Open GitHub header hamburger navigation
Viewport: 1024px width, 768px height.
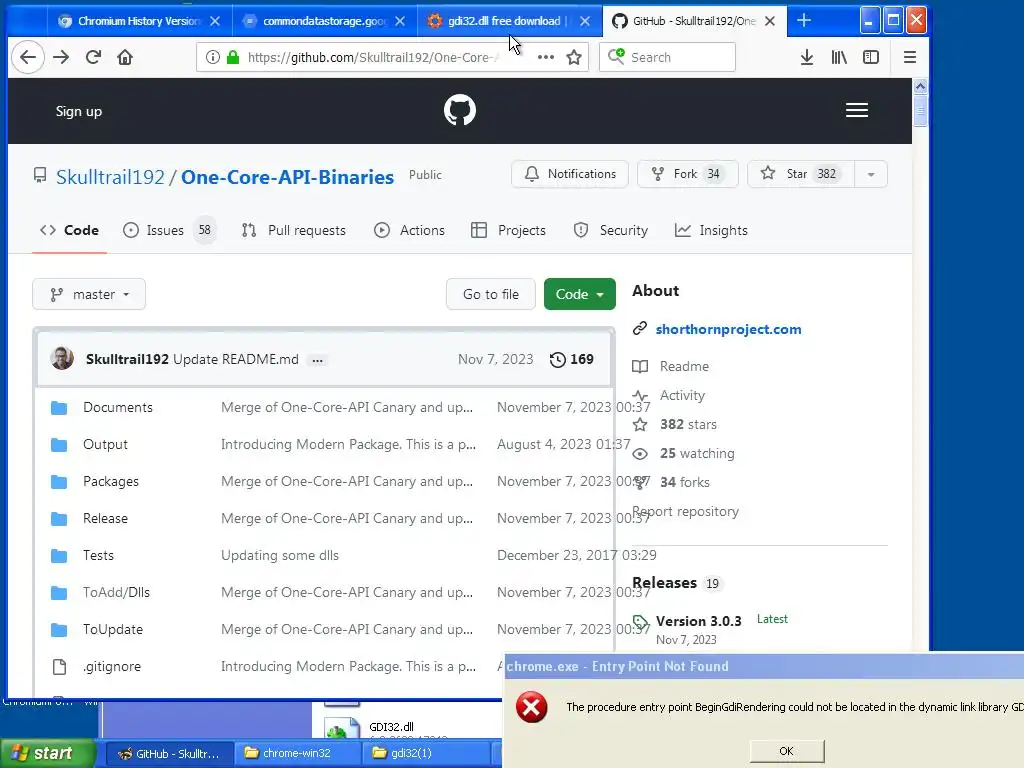[x=857, y=110]
